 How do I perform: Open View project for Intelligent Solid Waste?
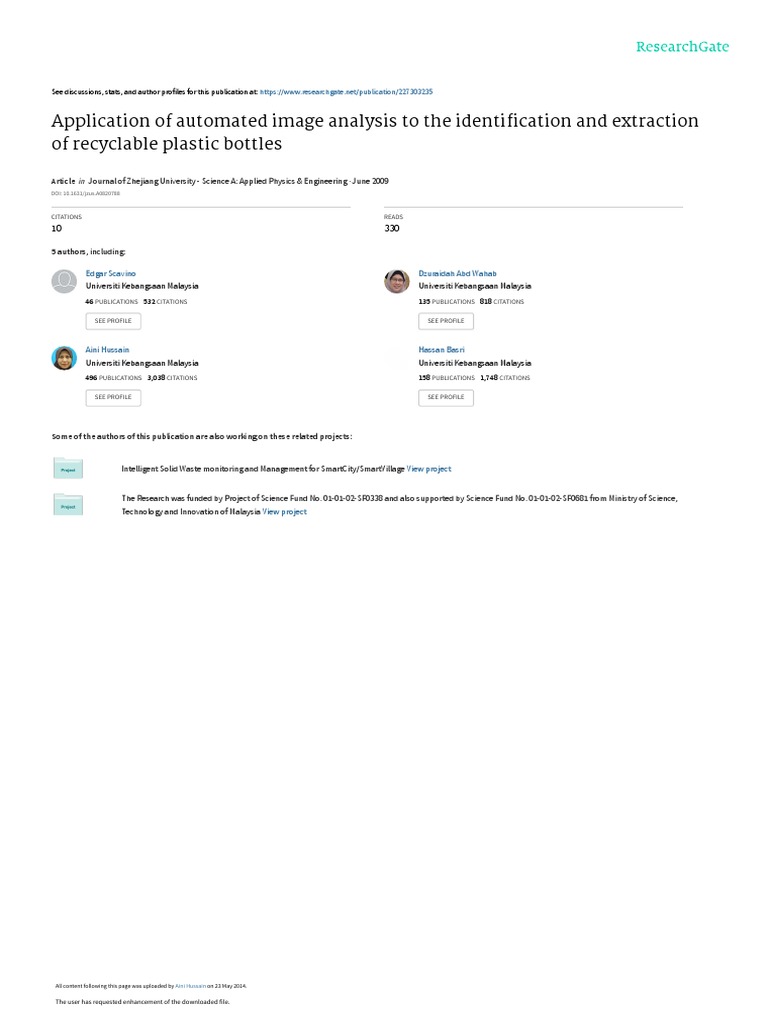point(429,468)
